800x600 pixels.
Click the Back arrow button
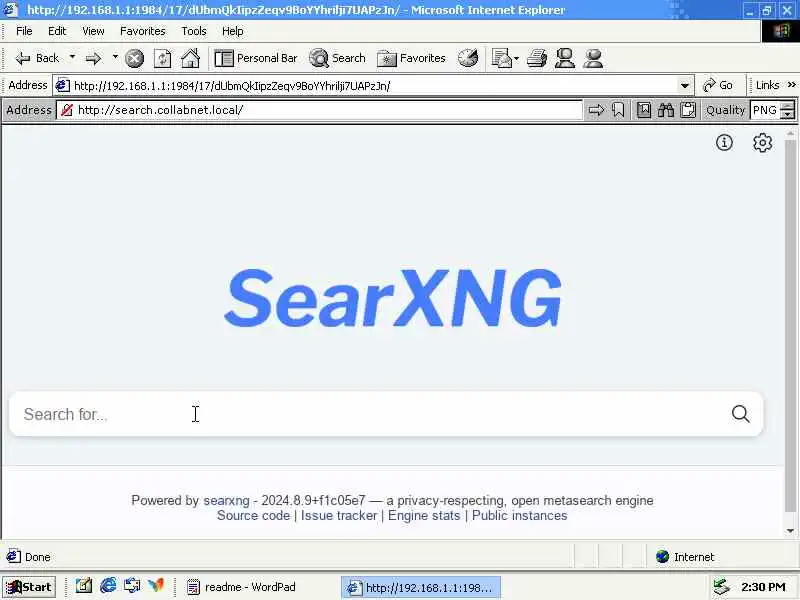click(37, 58)
